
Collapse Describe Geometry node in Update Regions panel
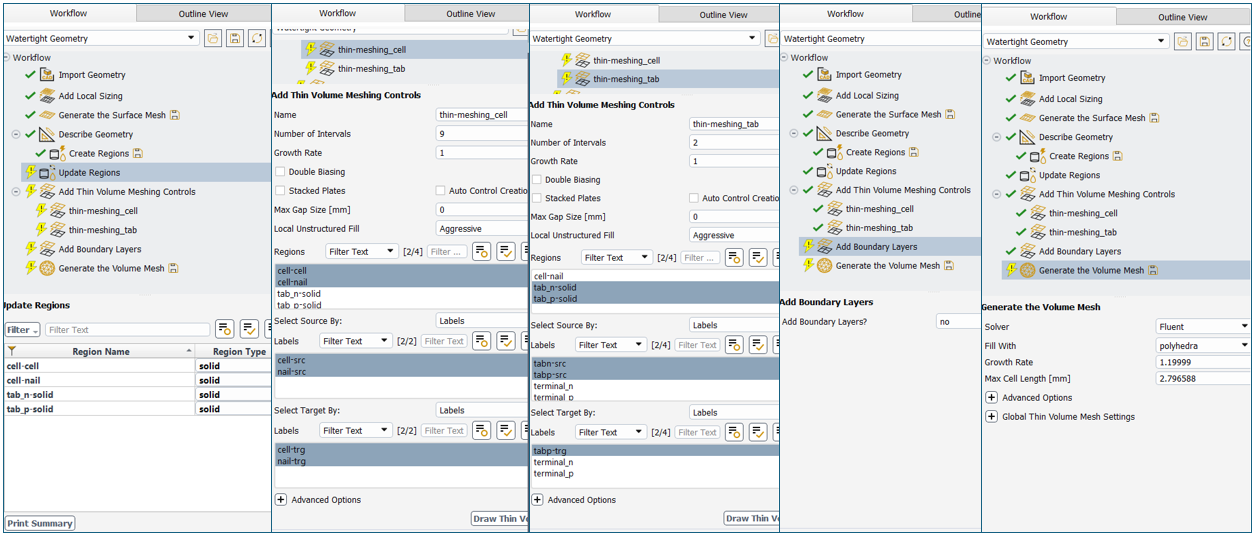16,134
